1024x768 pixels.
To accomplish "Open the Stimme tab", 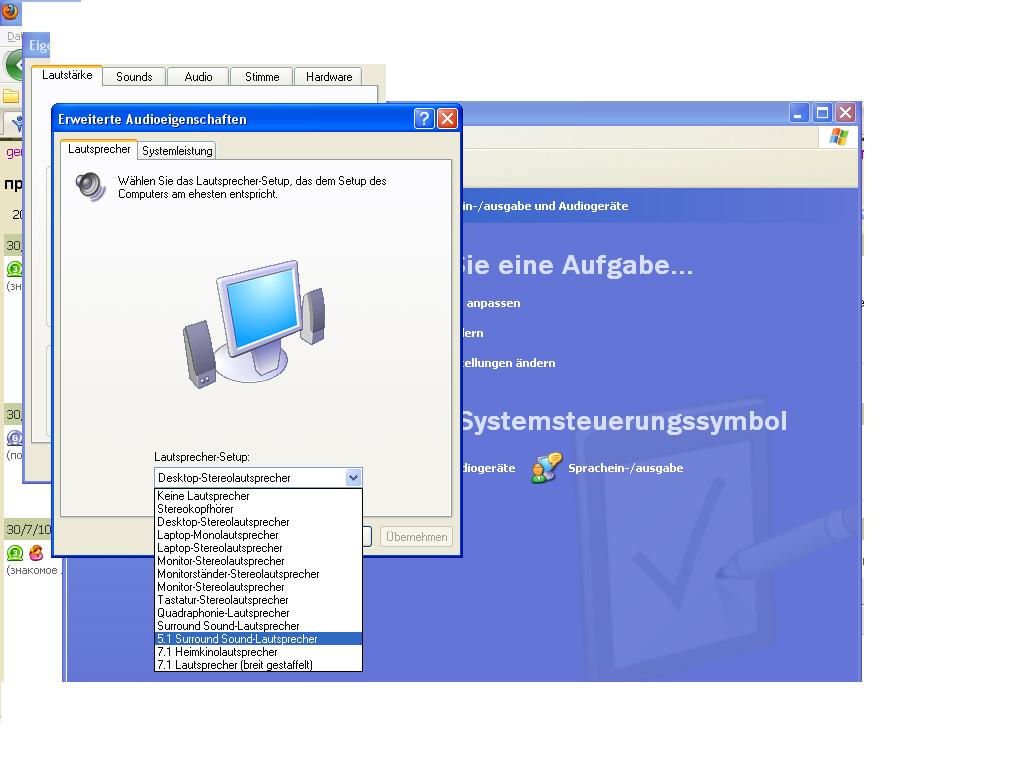I will pos(262,76).
